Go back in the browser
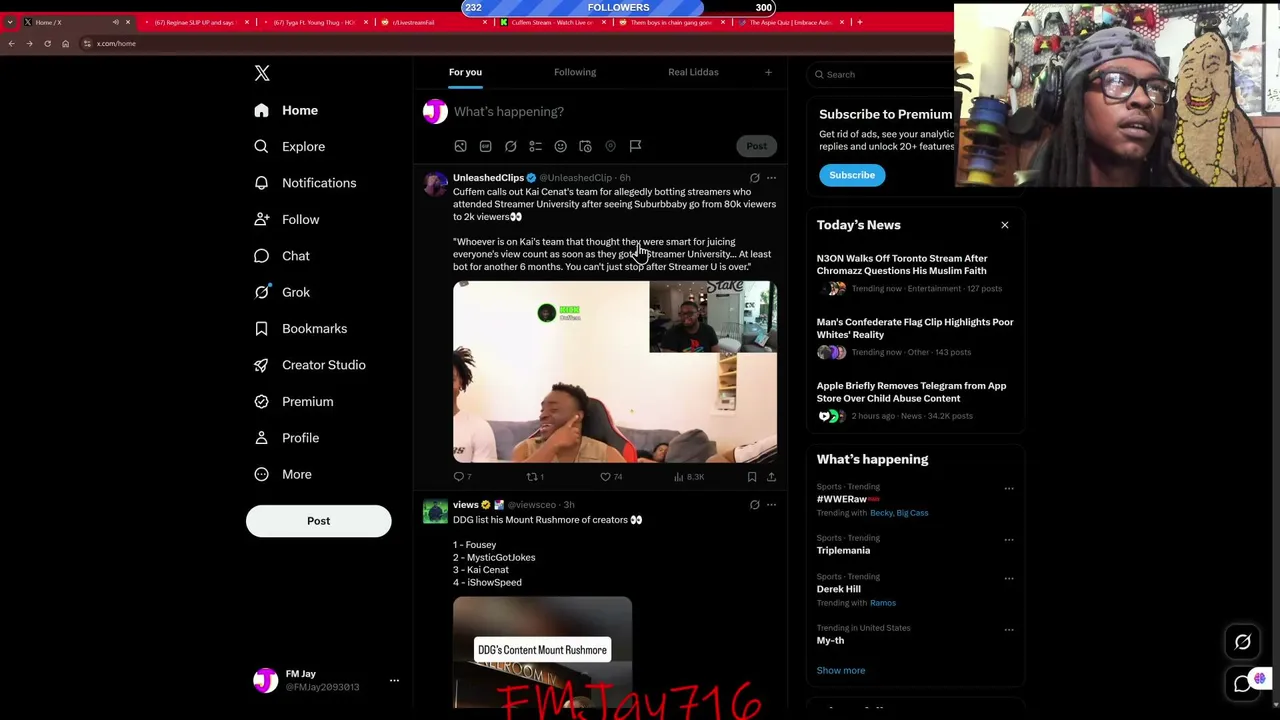Screen dimensions: 1280x720 point(11,43)
